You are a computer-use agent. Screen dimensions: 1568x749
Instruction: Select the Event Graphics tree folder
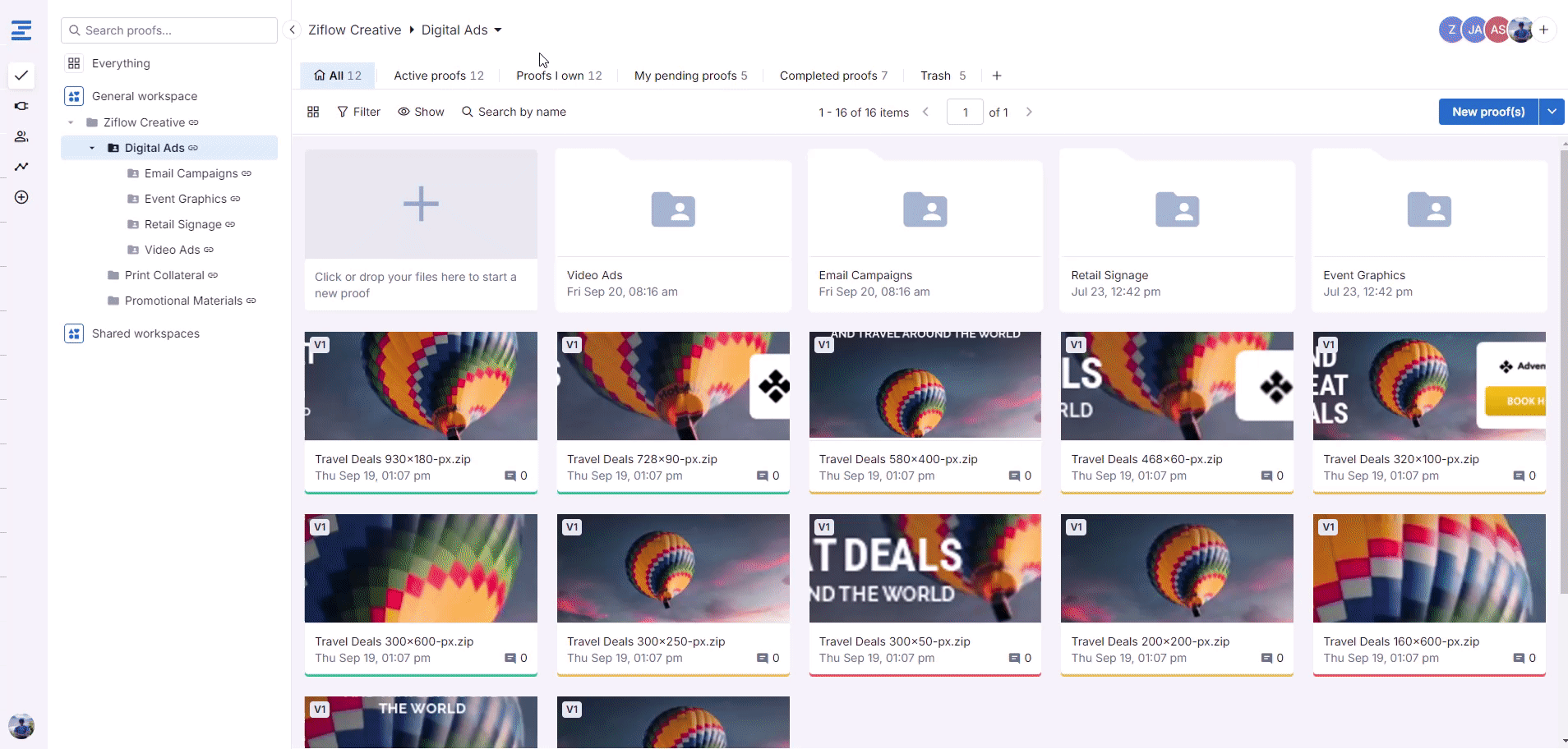pos(185,199)
